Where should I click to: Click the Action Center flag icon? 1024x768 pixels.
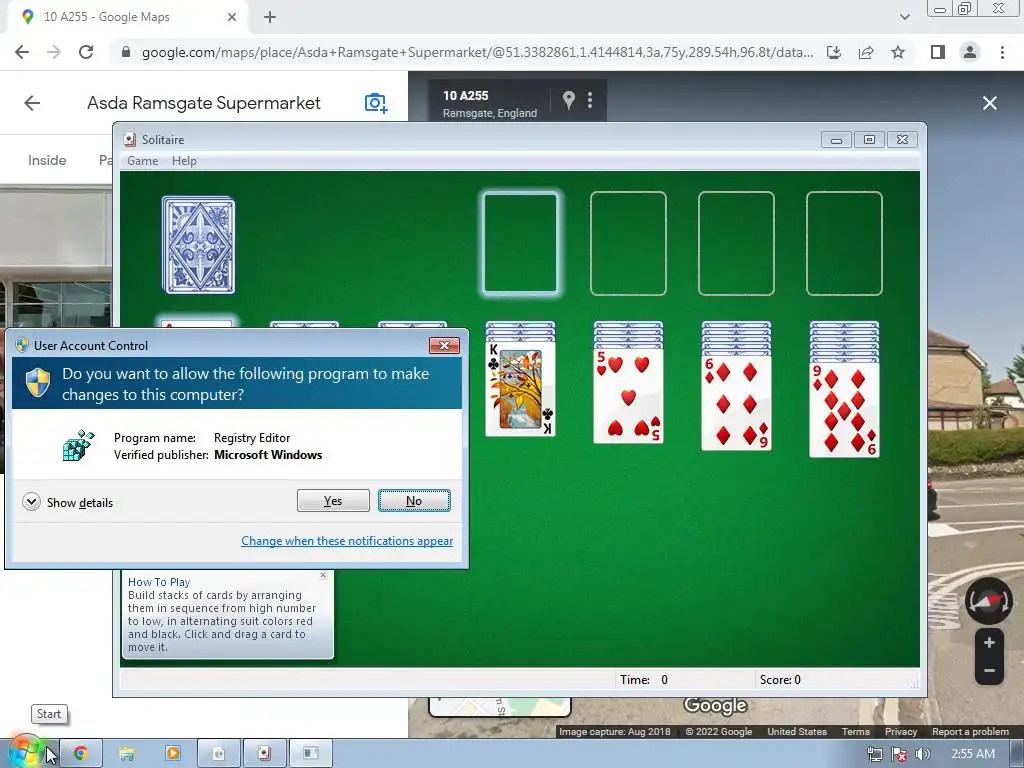(x=899, y=754)
